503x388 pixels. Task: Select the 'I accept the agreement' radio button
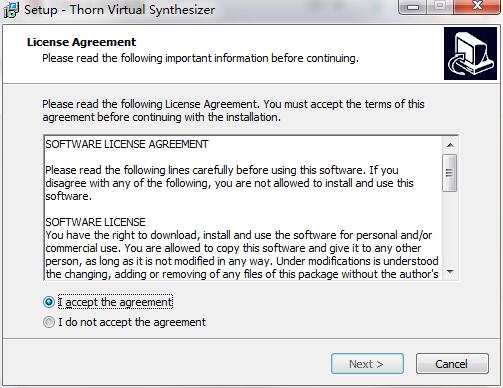(49, 302)
